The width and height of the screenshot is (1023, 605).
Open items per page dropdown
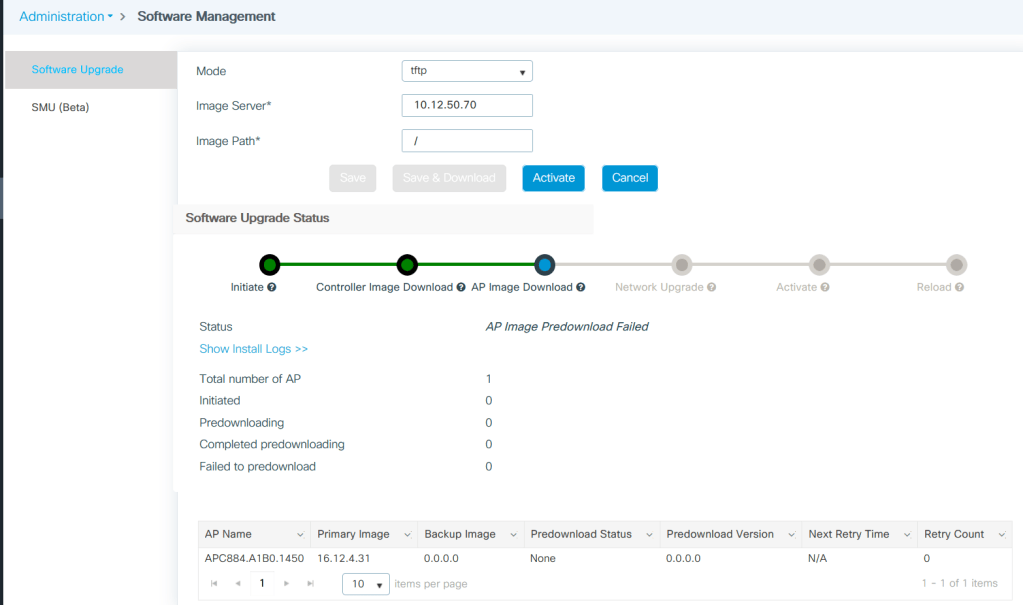pyautogui.click(x=366, y=584)
